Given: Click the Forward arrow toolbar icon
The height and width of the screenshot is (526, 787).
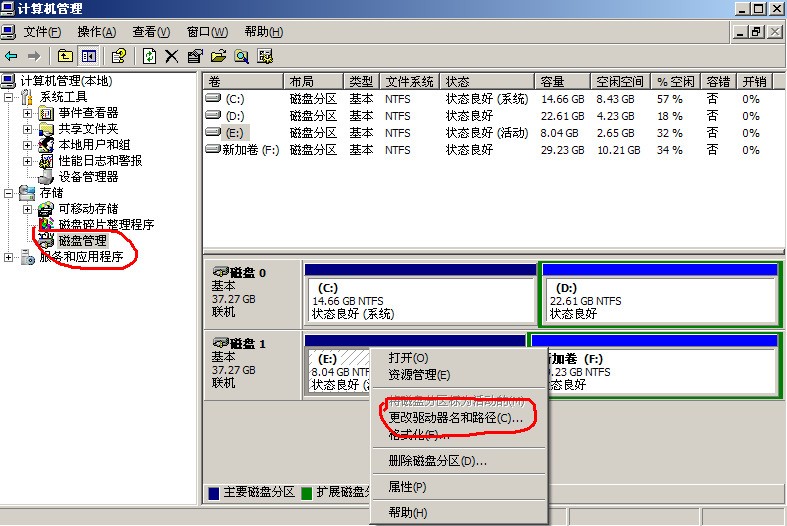Looking at the screenshot, I should pyautogui.click(x=34, y=56).
